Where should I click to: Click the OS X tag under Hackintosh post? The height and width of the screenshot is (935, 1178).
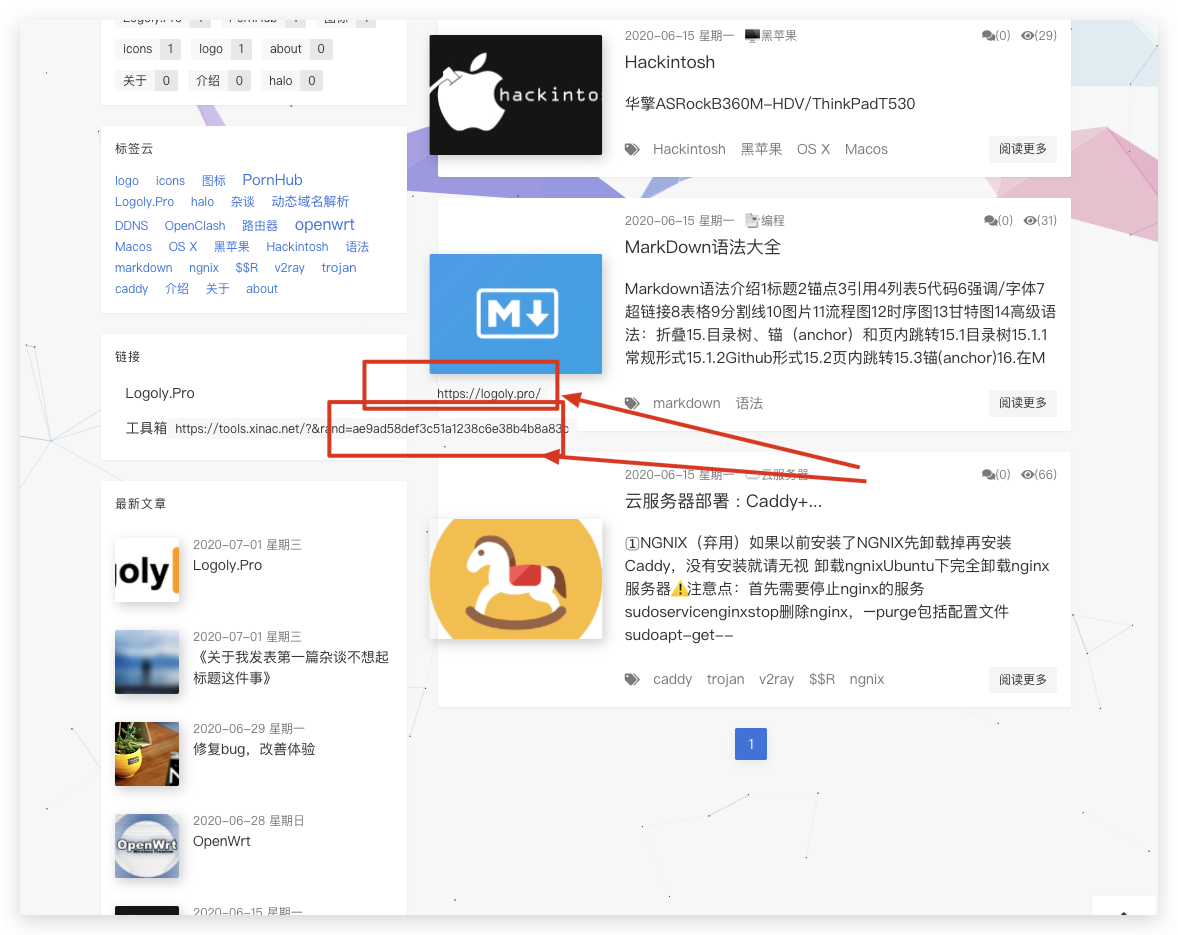813,149
